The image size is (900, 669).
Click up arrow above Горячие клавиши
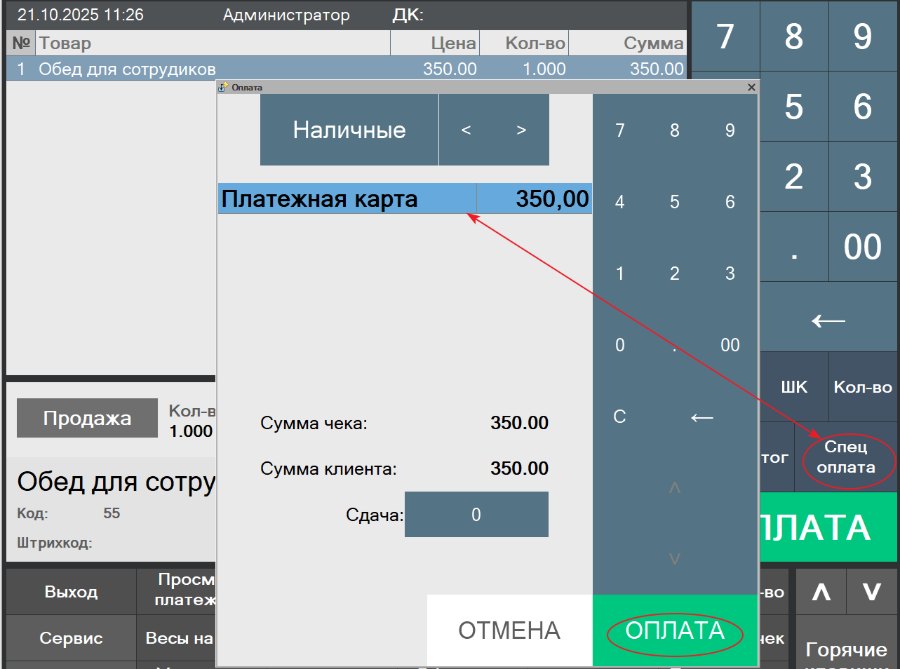pyautogui.click(x=821, y=592)
